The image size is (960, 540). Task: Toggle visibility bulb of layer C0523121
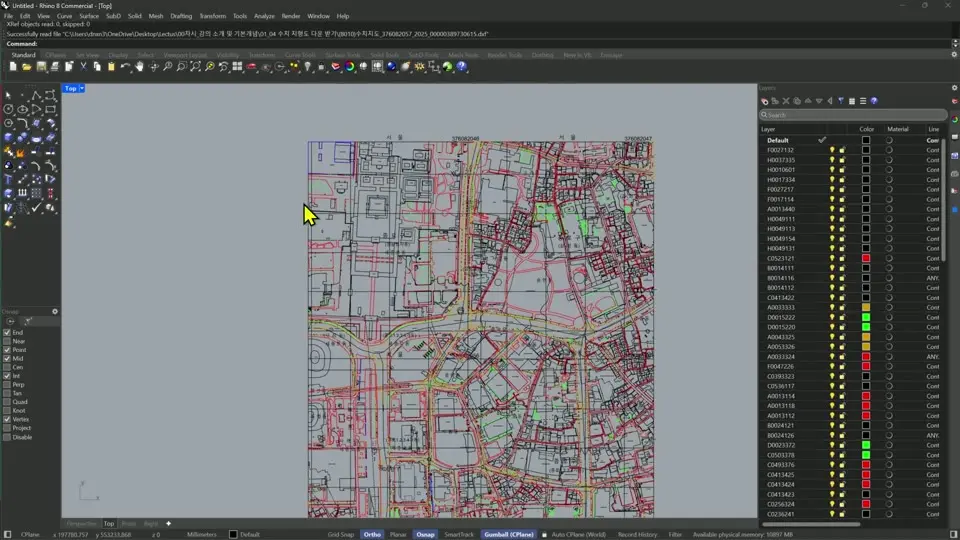(x=831, y=258)
